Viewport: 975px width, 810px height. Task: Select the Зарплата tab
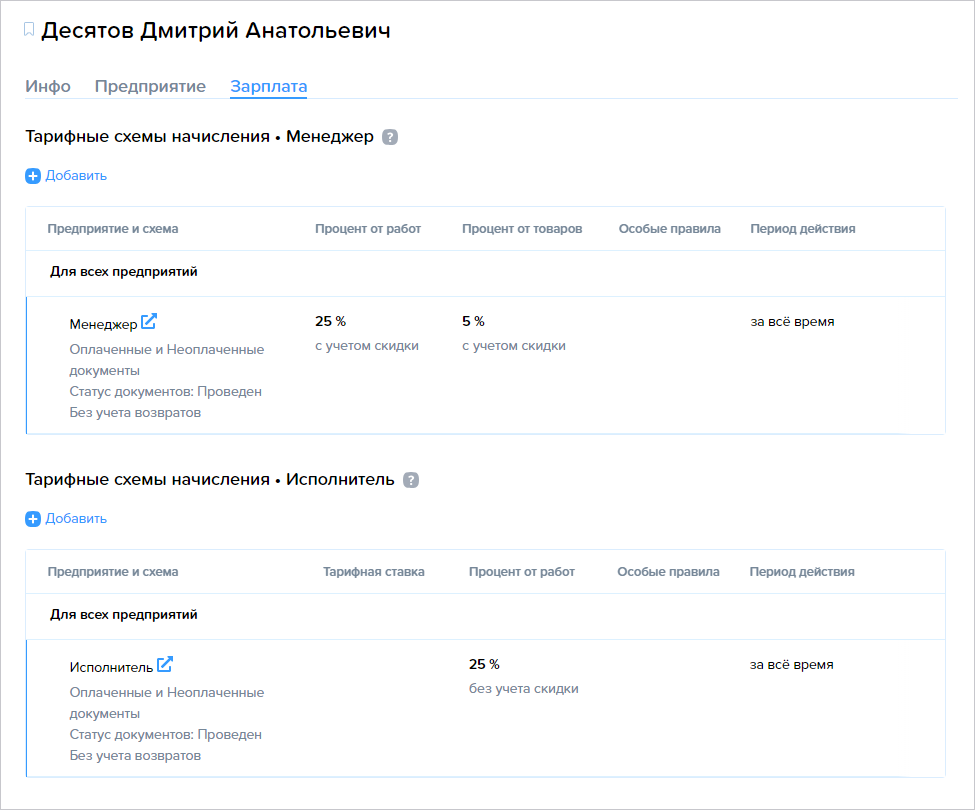point(269,86)
